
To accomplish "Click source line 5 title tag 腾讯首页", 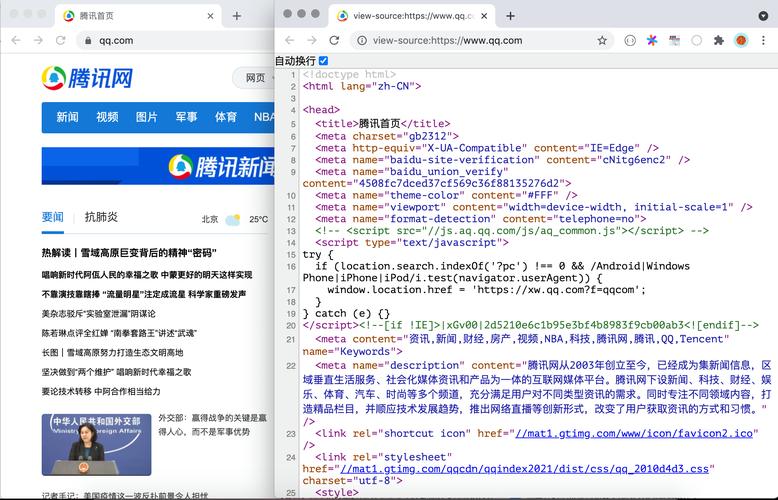I will pyautogui.click(x=383, y=124).
